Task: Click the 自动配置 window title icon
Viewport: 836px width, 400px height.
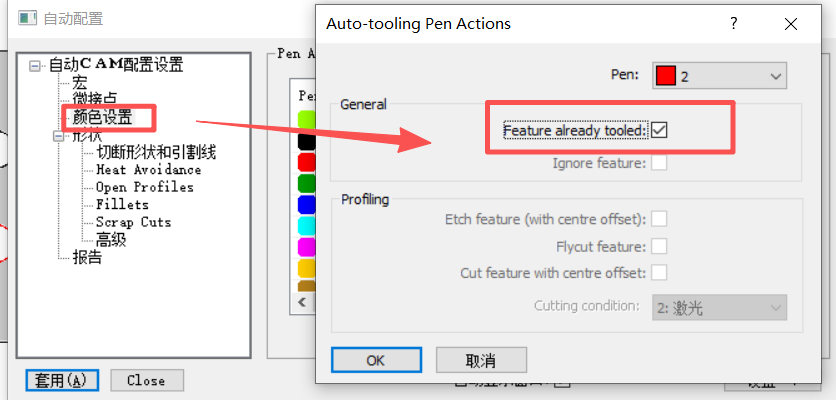Action: pyautogui.click(x=28, y=18)
